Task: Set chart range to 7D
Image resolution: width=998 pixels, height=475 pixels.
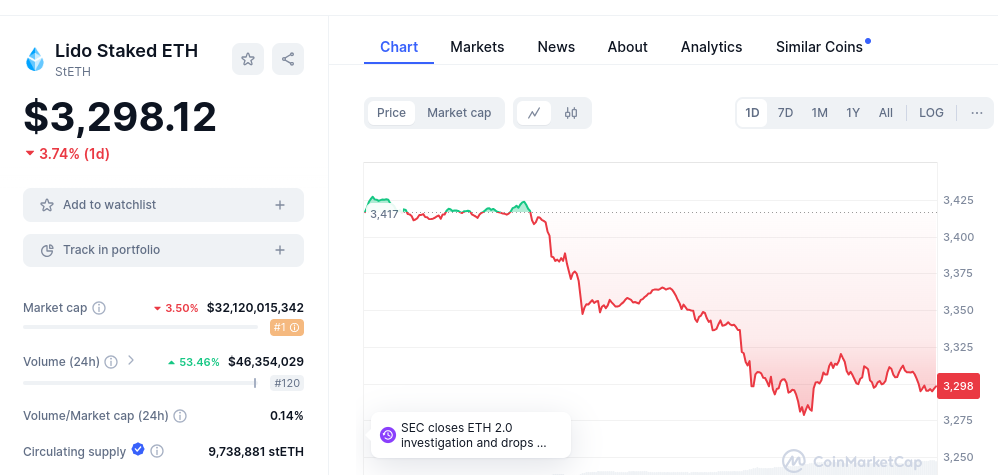Action: tap(785, 113)
